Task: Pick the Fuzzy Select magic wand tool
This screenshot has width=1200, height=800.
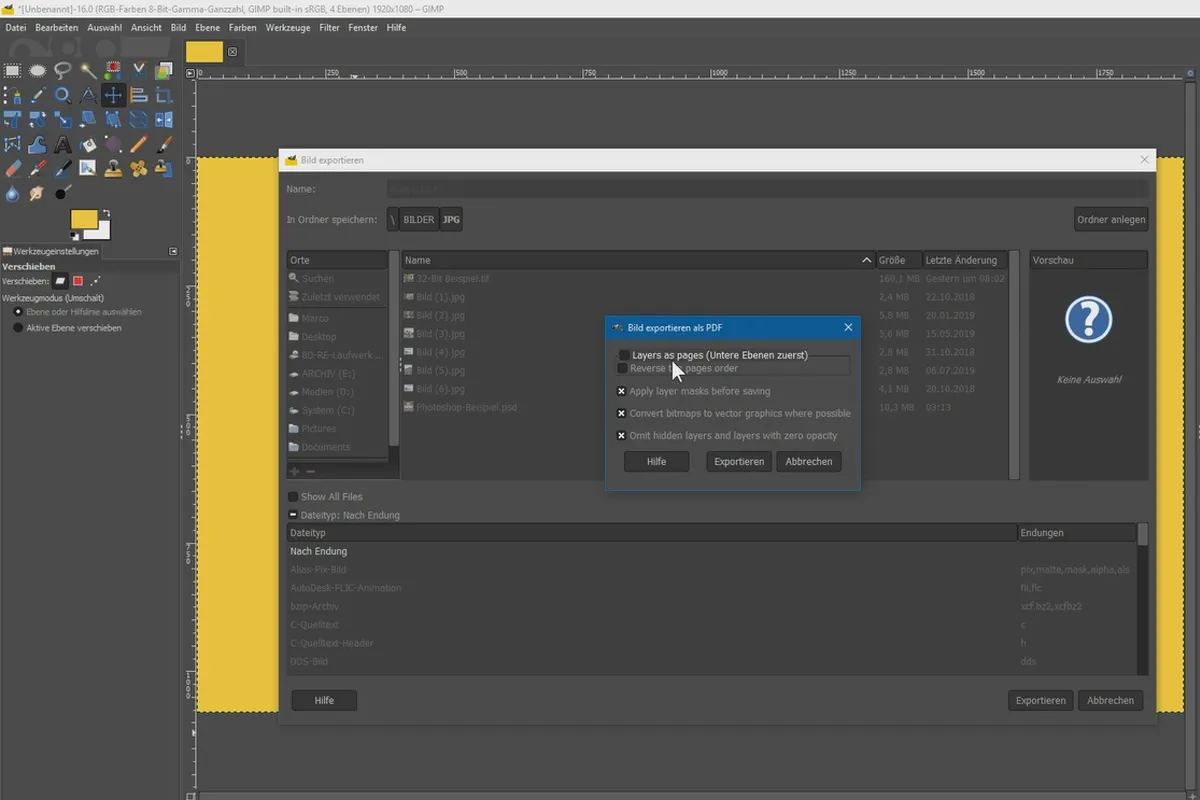Action: (88, 70)
